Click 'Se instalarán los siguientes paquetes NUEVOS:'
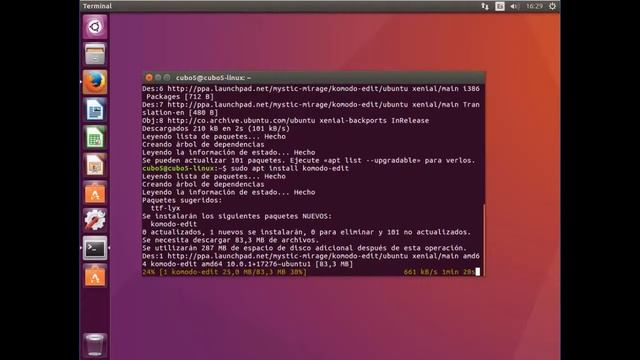 point(237,216)
